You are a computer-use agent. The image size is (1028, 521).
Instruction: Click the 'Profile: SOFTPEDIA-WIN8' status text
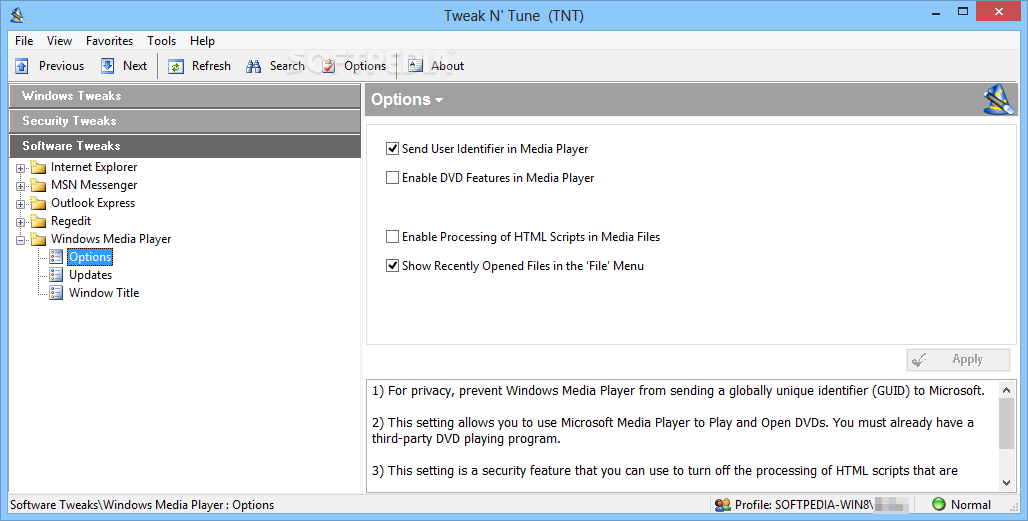pos(804,505)
